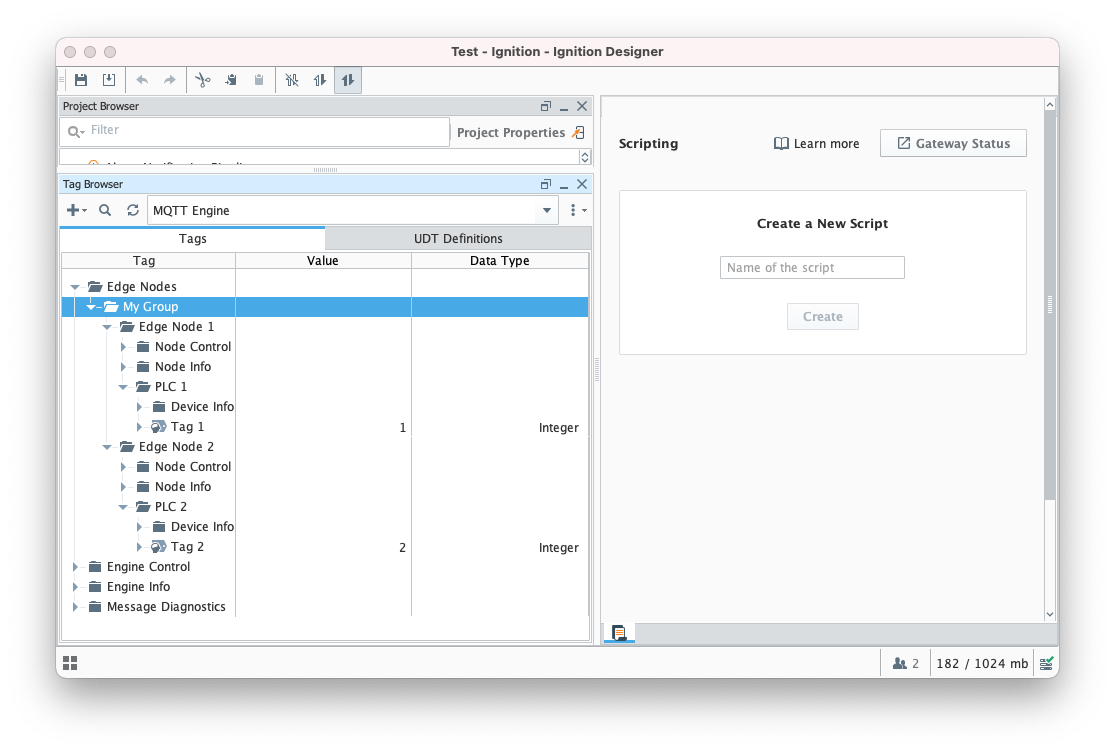This screenshot has width=1115, height=752.
Task: Open the Learn more link
Action: [x=816, y=144]
